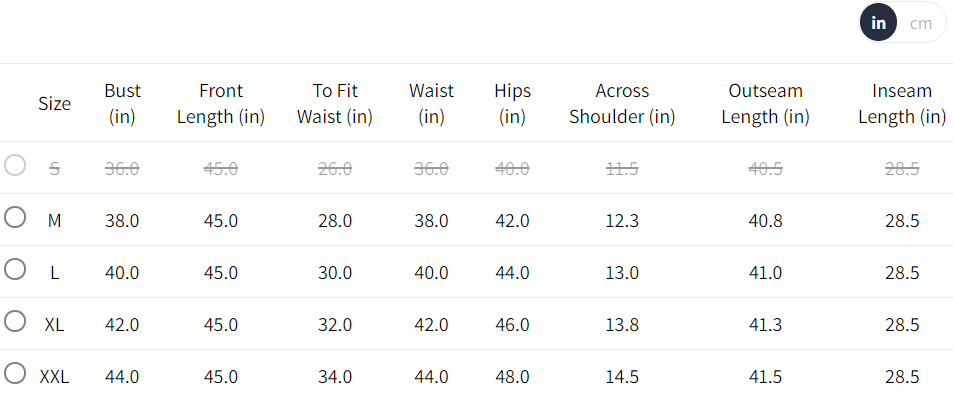Click the To Fit Waist (in) header
The image size is (953, 400).
(335, 103)
